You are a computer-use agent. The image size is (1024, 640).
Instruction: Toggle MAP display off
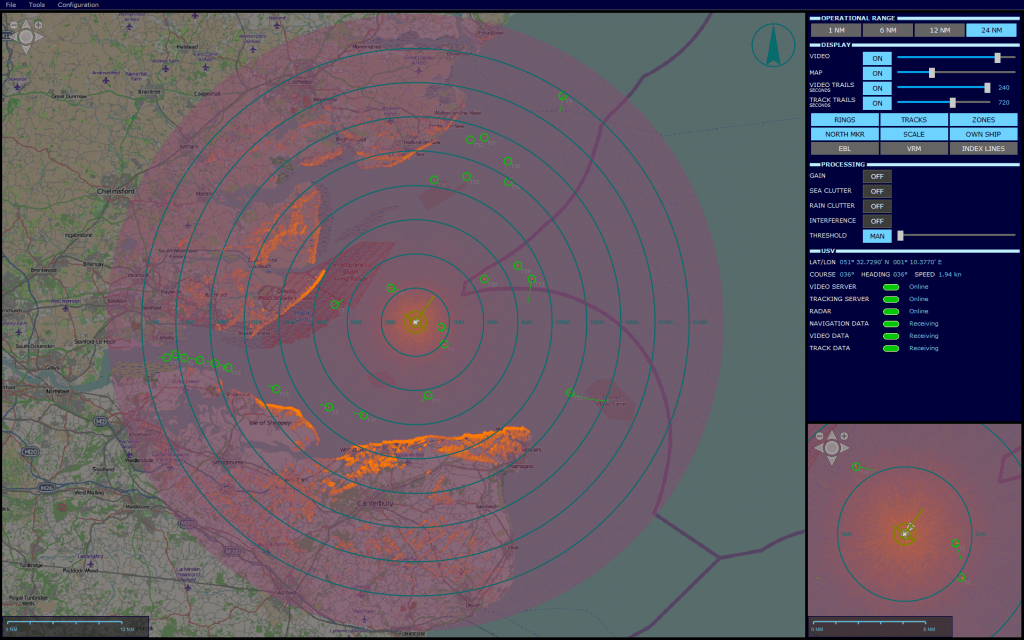coord(876,72)
